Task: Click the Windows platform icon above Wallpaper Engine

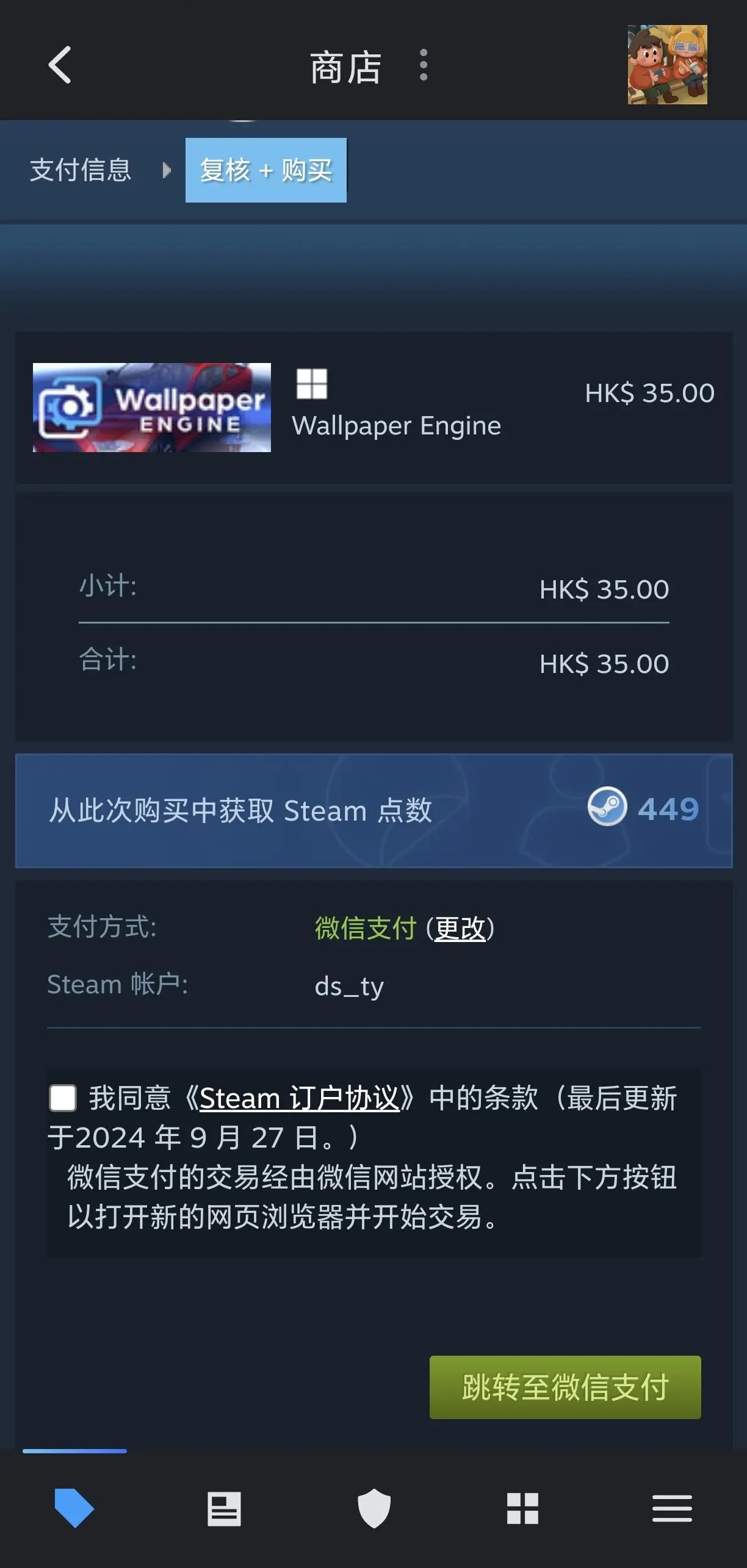Action: [x=312, y=384]
